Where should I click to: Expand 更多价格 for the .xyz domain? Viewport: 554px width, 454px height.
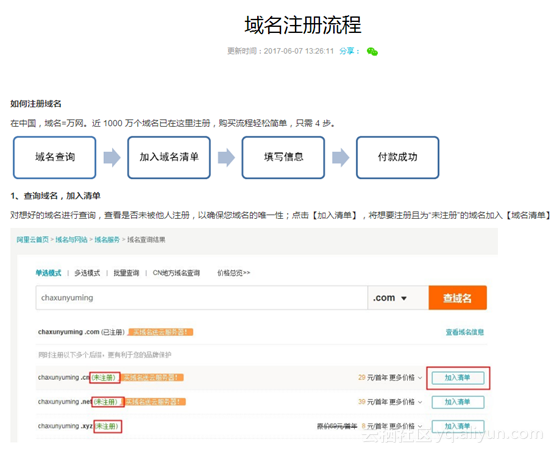coord(406,426)
